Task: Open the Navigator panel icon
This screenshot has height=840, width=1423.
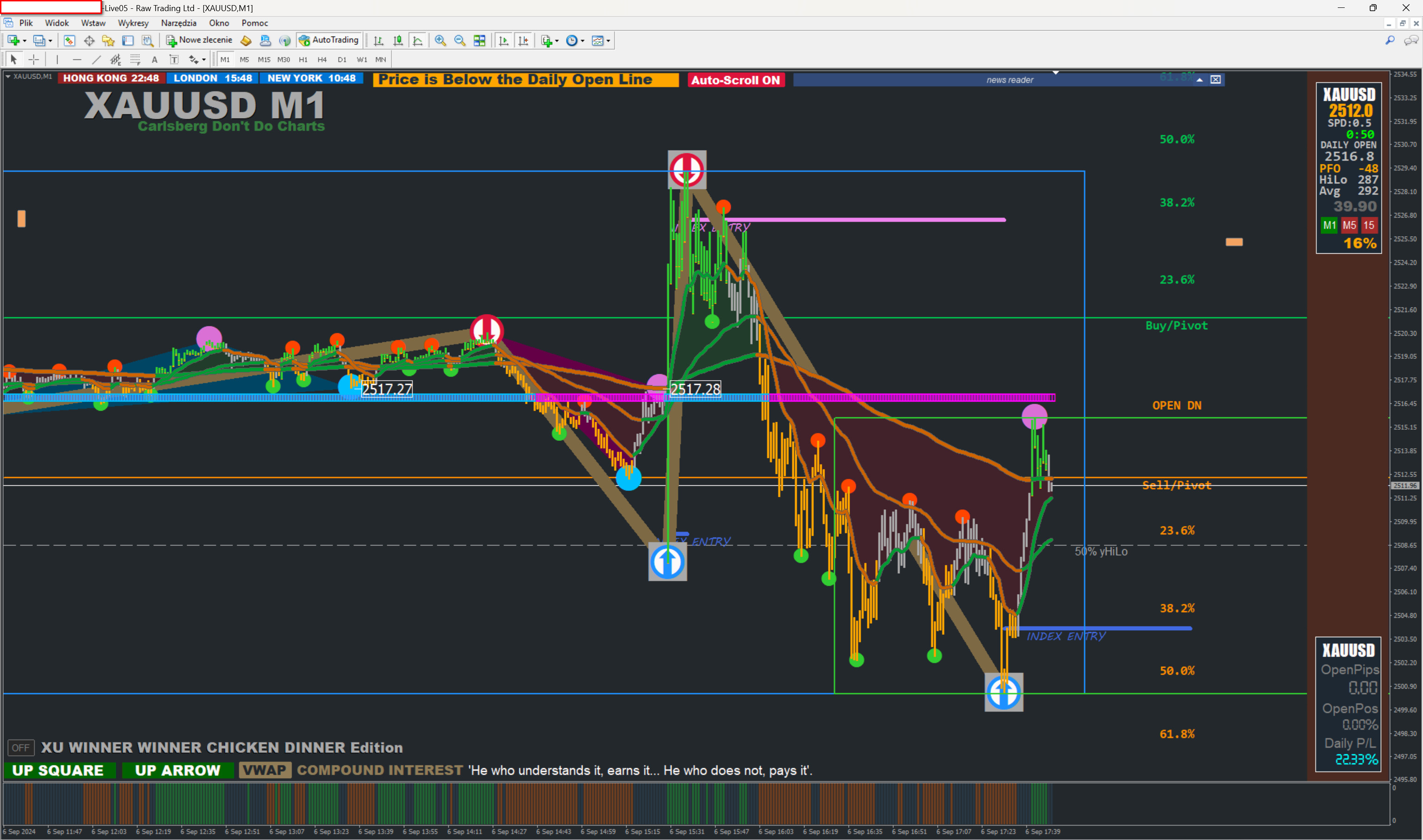Action: pyautogui.click(x=108, y=41)
